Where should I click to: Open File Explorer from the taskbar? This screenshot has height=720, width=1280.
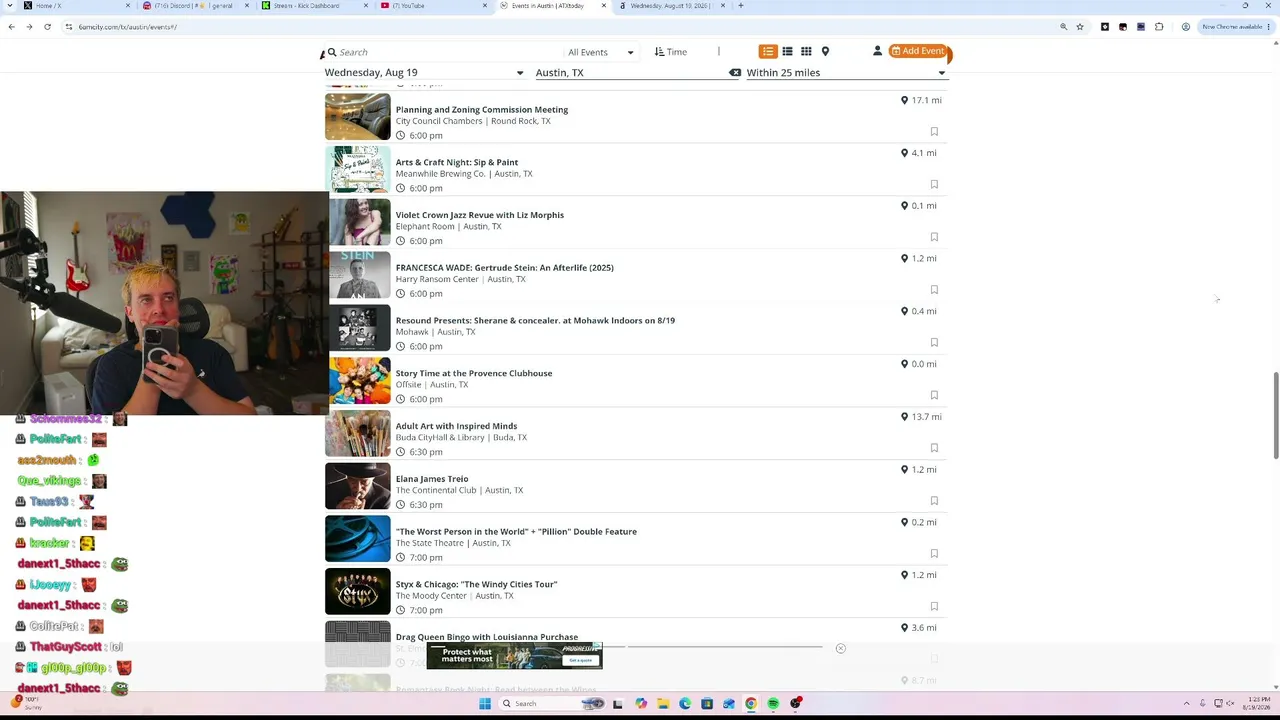coord(663,704)
